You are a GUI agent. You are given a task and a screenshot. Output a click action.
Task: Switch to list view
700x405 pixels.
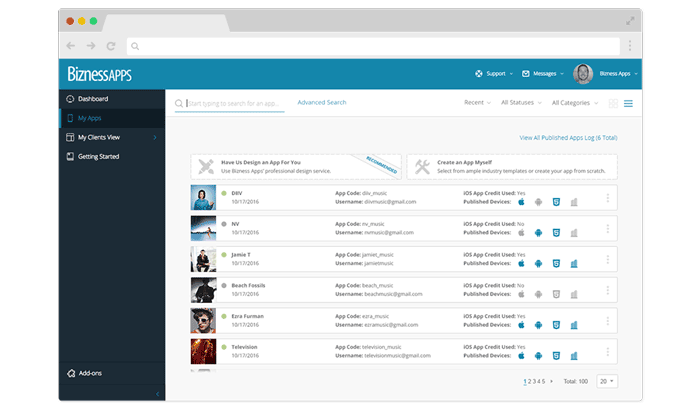click(628, 104)
